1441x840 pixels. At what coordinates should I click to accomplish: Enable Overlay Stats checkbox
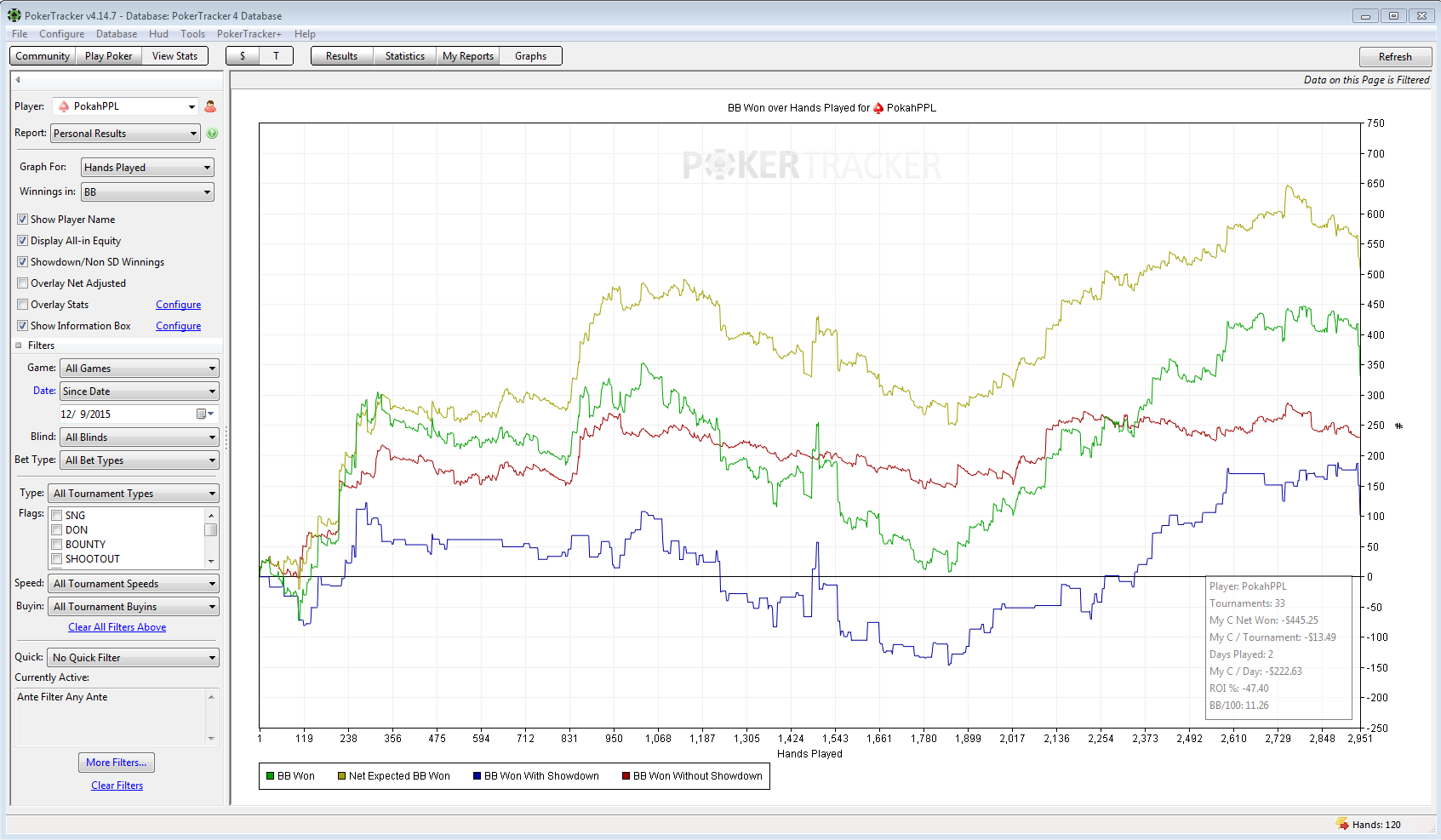point(23,305)
